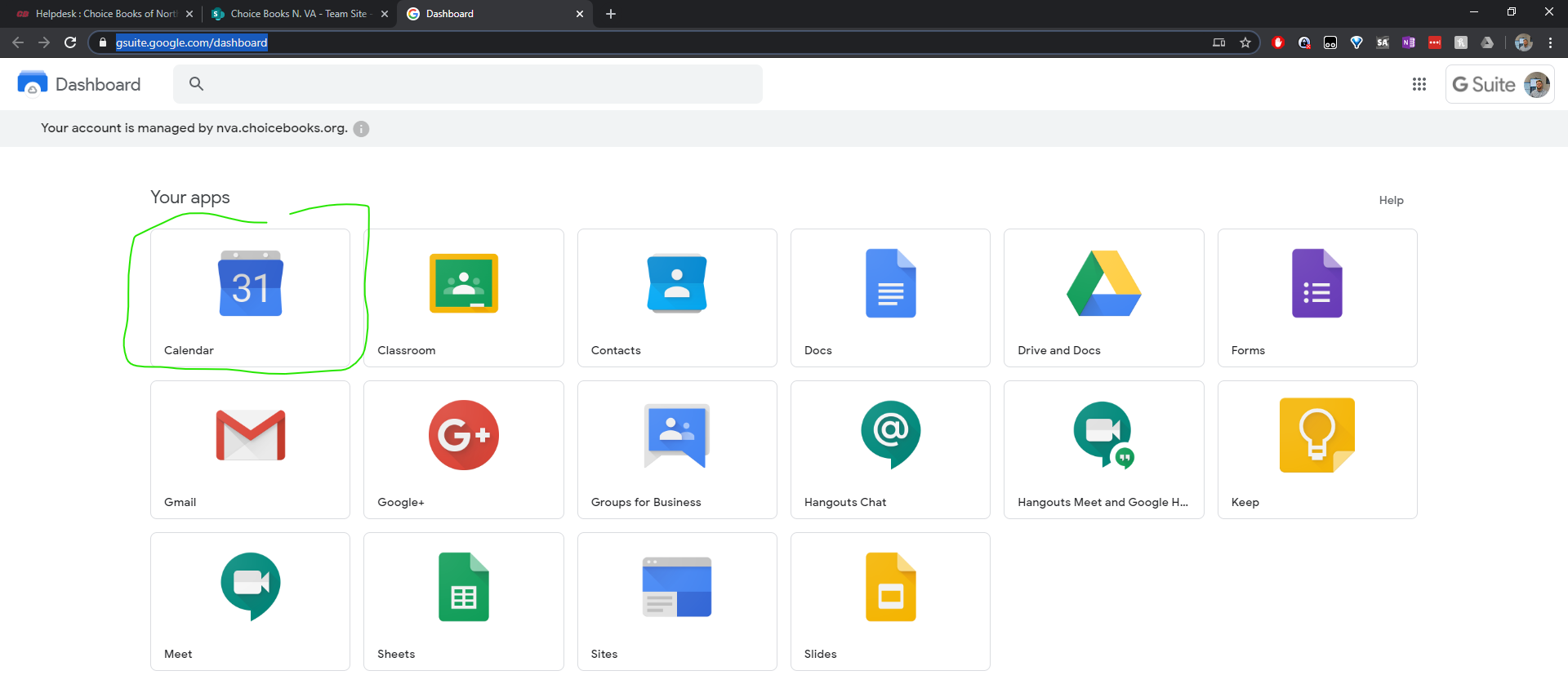Screen dimensions: 1568x693
Task: Click the cast/media device icon in address bar
Action: 1219,42
